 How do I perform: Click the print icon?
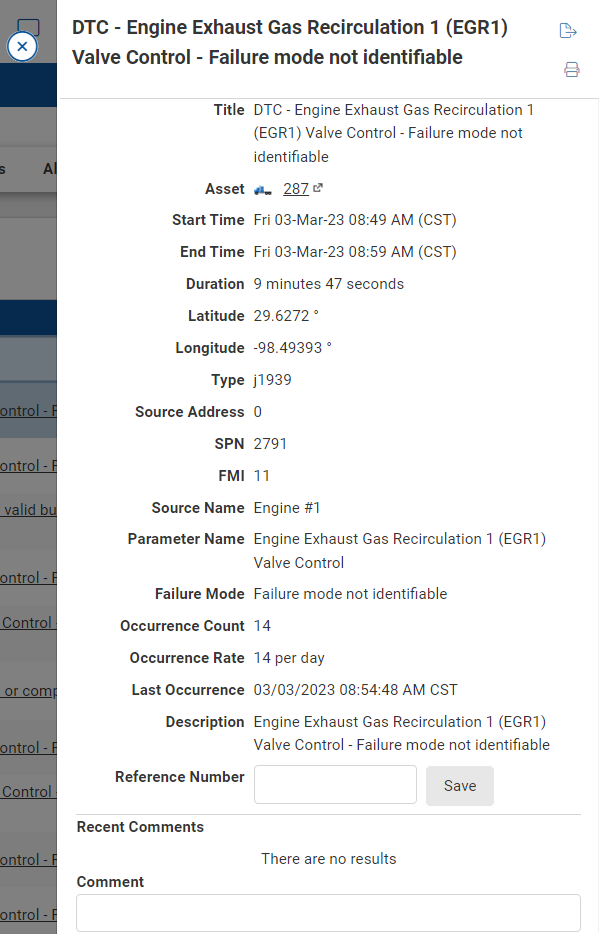pyautogui.click(x=571, y=68)
